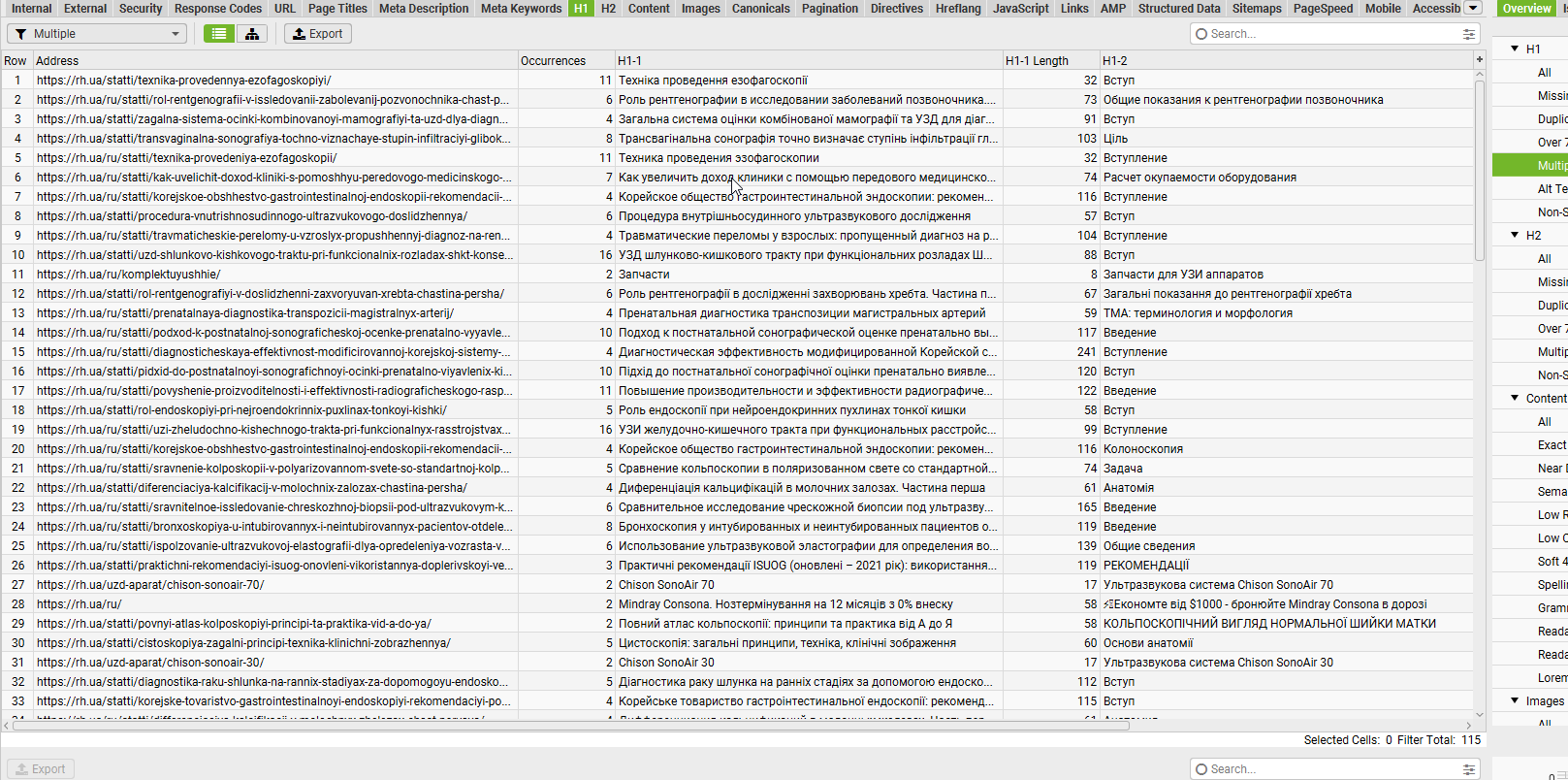Click the vertical scrollbar thumb of the table
Screen dimensions: 1568x780
pos(1480,170)
